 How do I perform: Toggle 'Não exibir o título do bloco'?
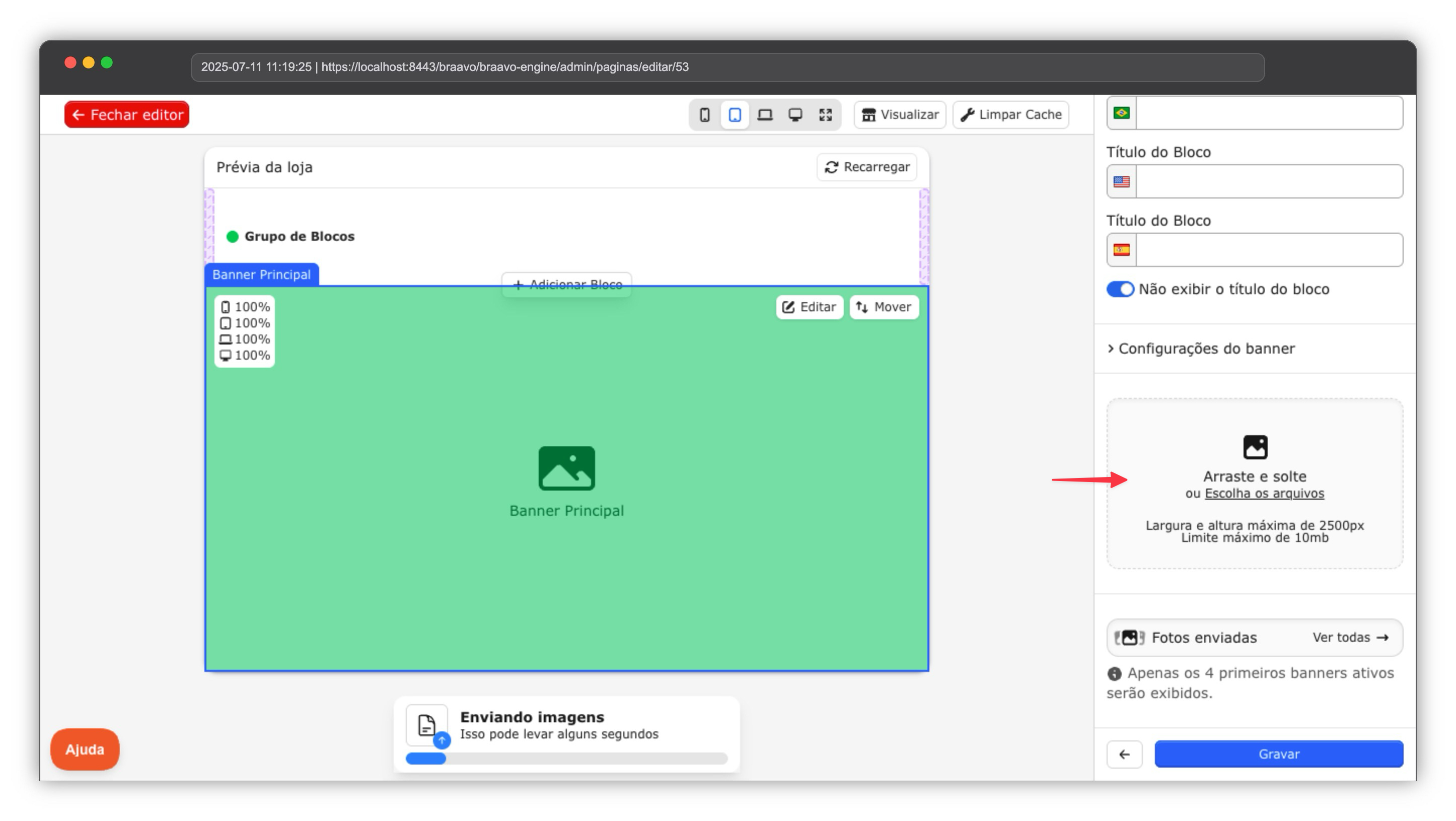point(1120,289)
